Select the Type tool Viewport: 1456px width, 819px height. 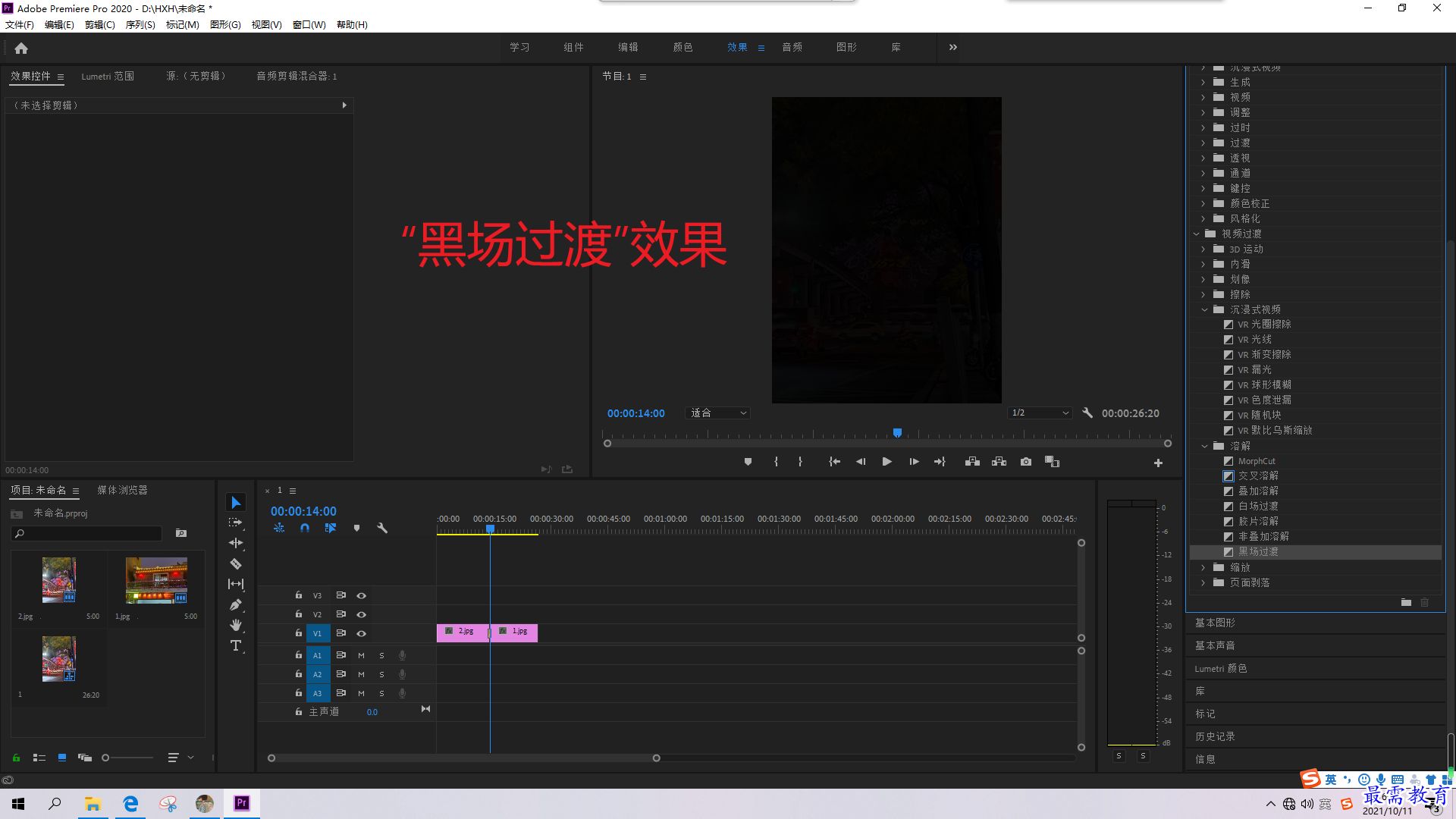[x=235, y=645]
